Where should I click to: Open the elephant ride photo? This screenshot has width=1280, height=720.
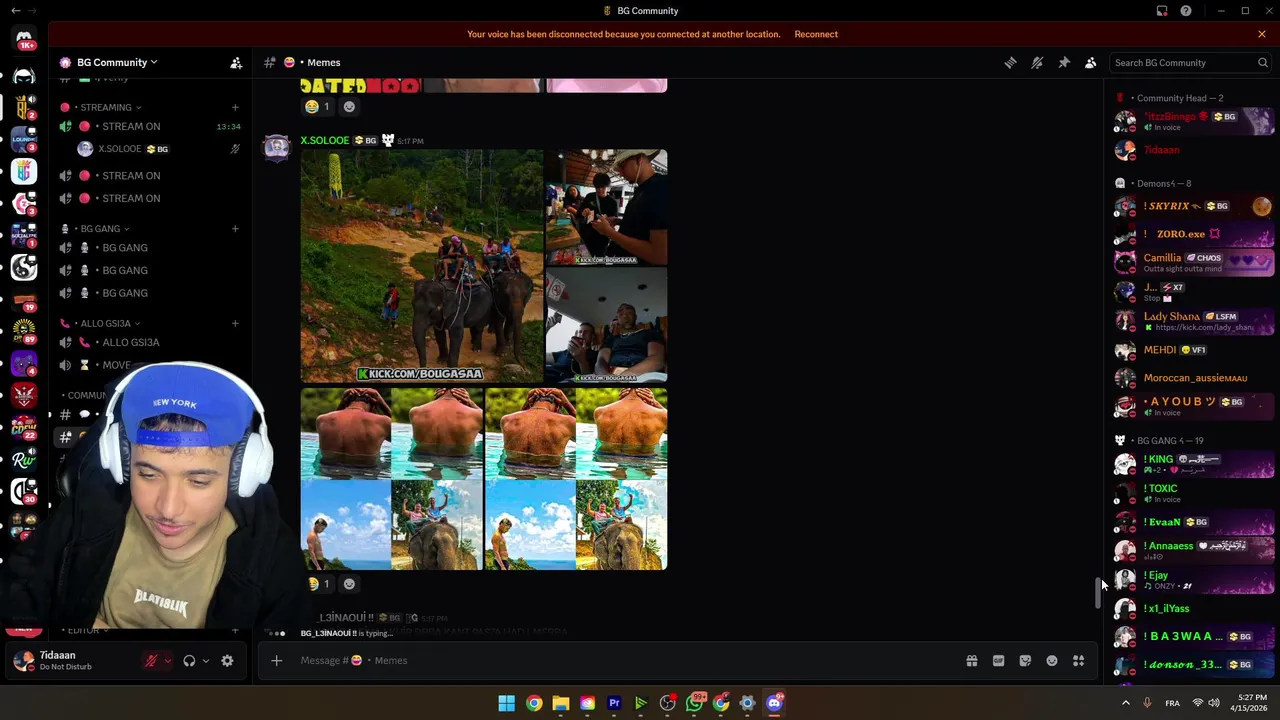[422, 266]
